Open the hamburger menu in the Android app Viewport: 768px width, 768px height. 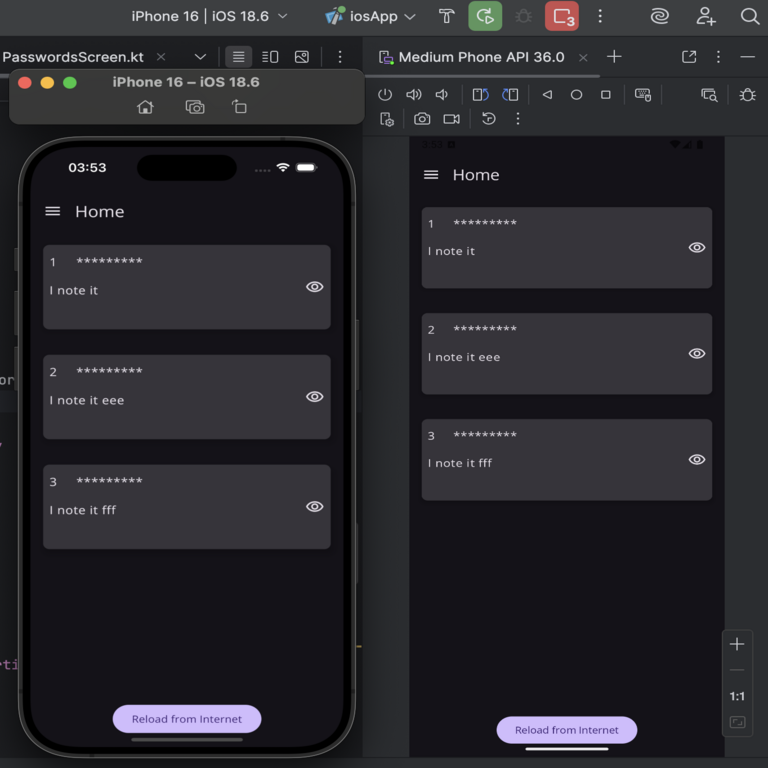(431, 175)
